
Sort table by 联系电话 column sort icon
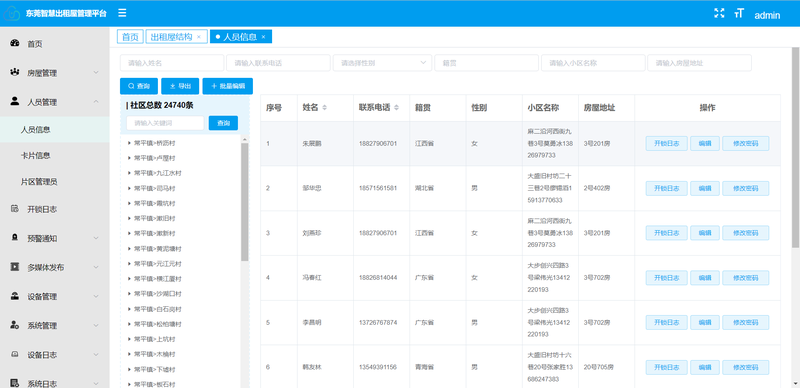point(396,108)
